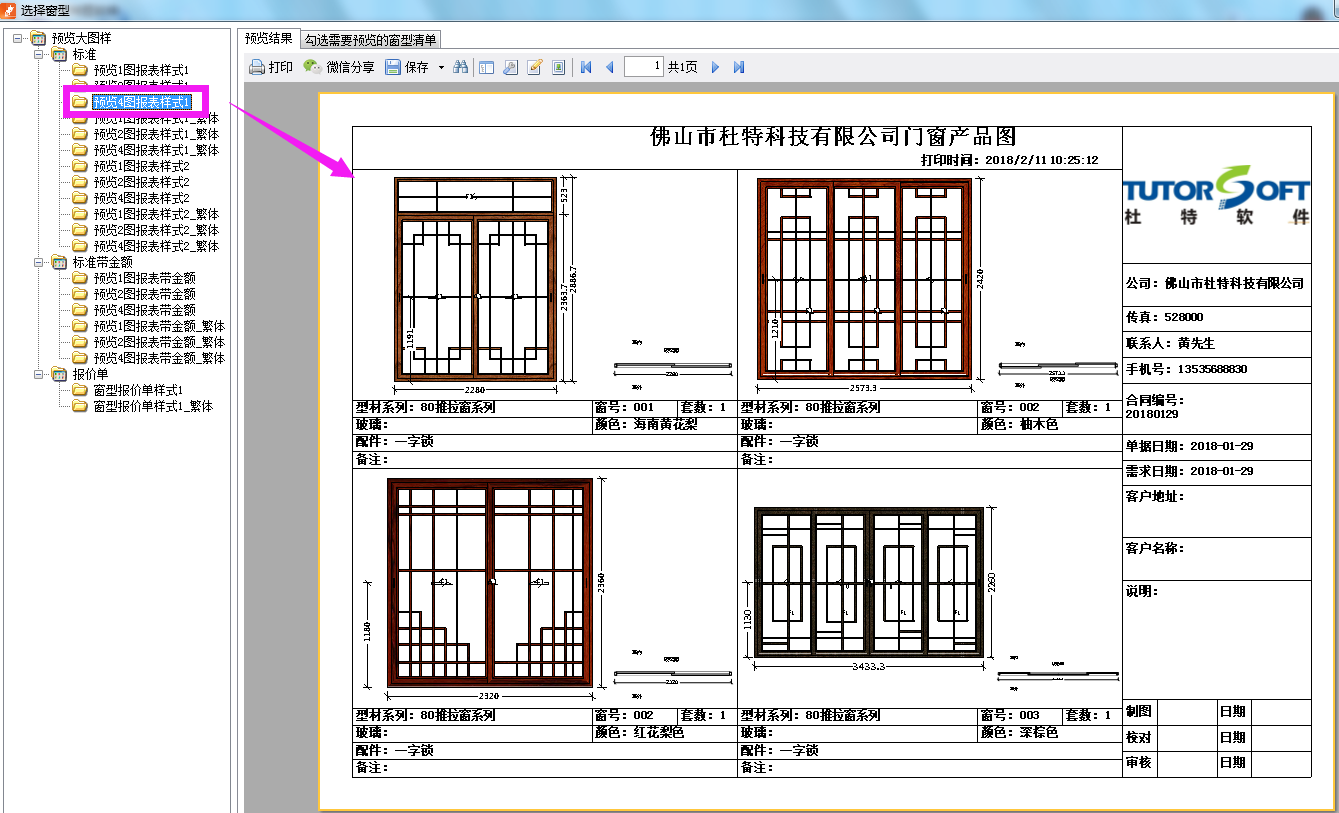This screenshot has width=1339, height=813.
Task: Click folder icon beside 预览2图报表样式2_繁体
Action: (x=79, y=230)
